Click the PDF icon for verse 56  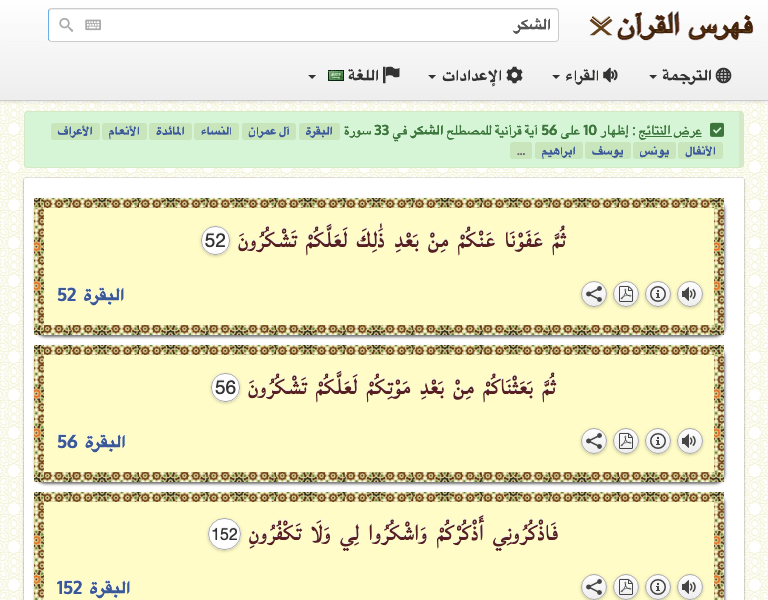[x=625, y=441]
